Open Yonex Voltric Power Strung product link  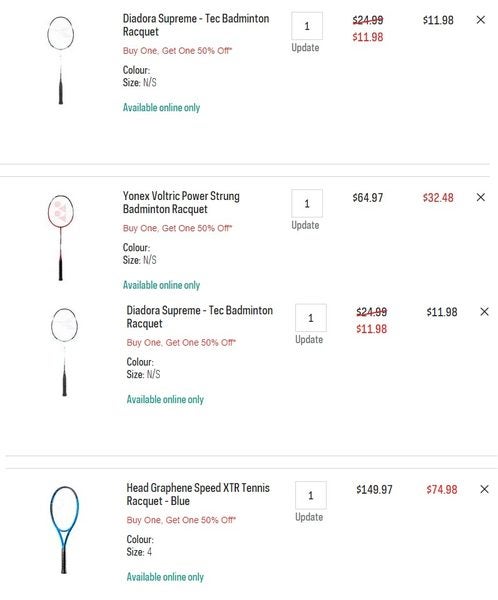tap(181, 202)
